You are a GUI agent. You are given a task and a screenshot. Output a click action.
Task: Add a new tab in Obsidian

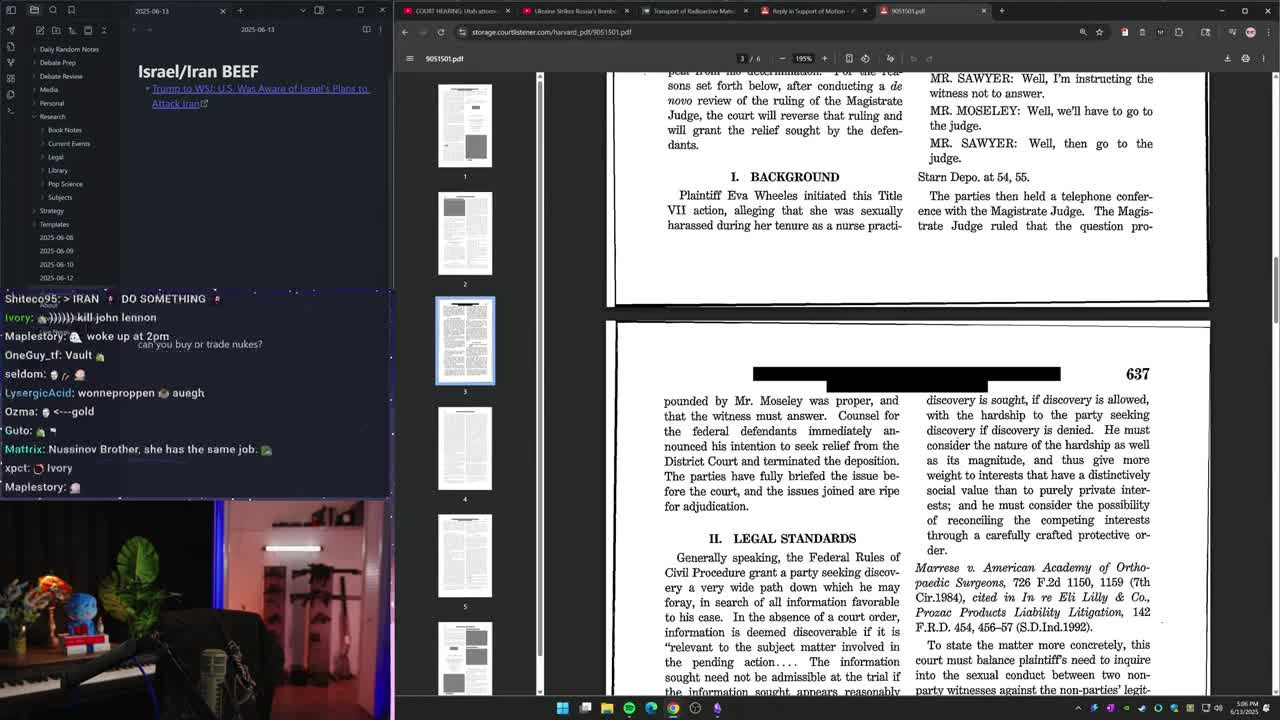click(x=240, y=10)
